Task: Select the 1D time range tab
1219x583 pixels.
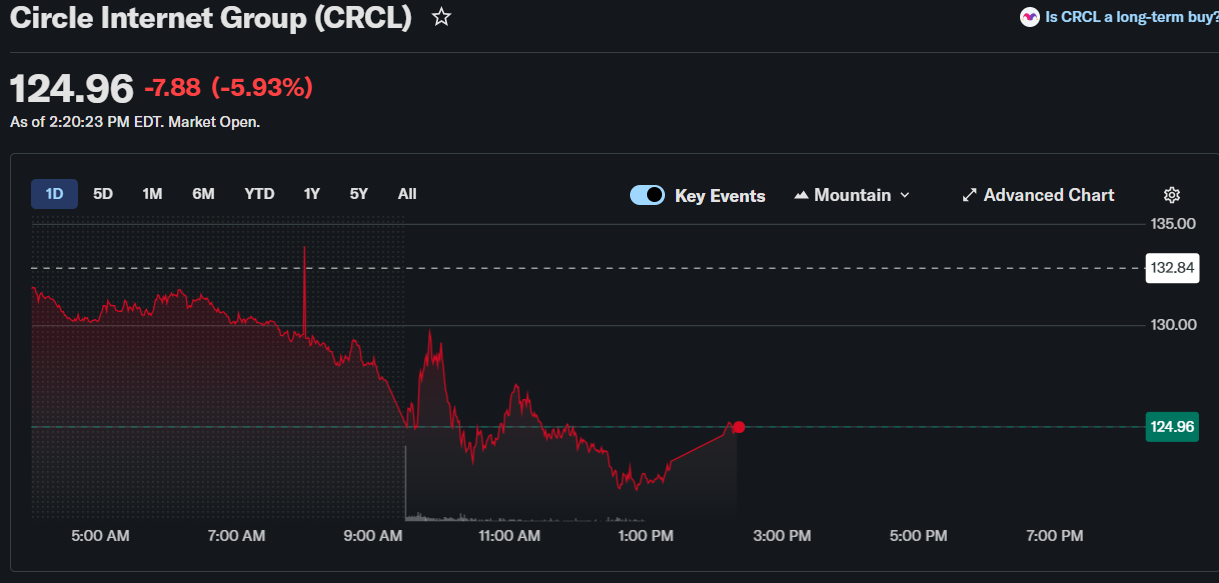Action: [54, 194]
